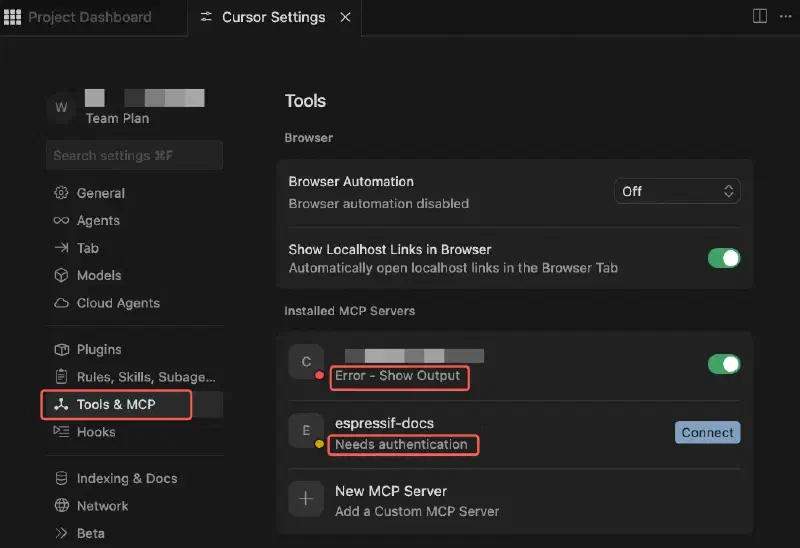Image resolution: width=800 pixels, height=548 pixels.
Task: Click the C server avatar icon
Action: coord(306,362)
